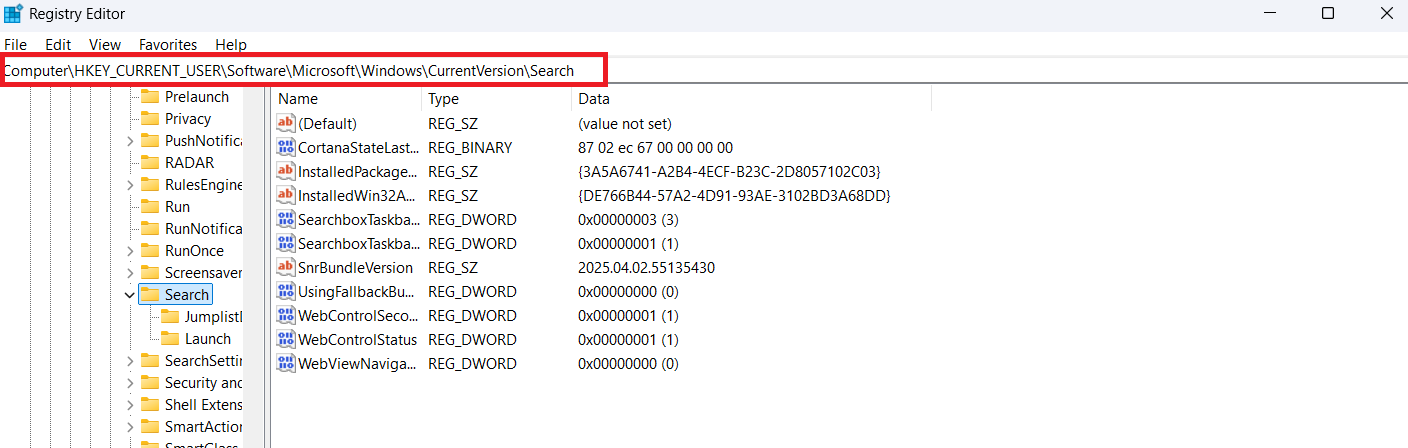This screenshot has height=448, width=1408.
Task: Select the WebControlSeco DWORD icon
Action: pyautogui.click(x=287, y=315)
